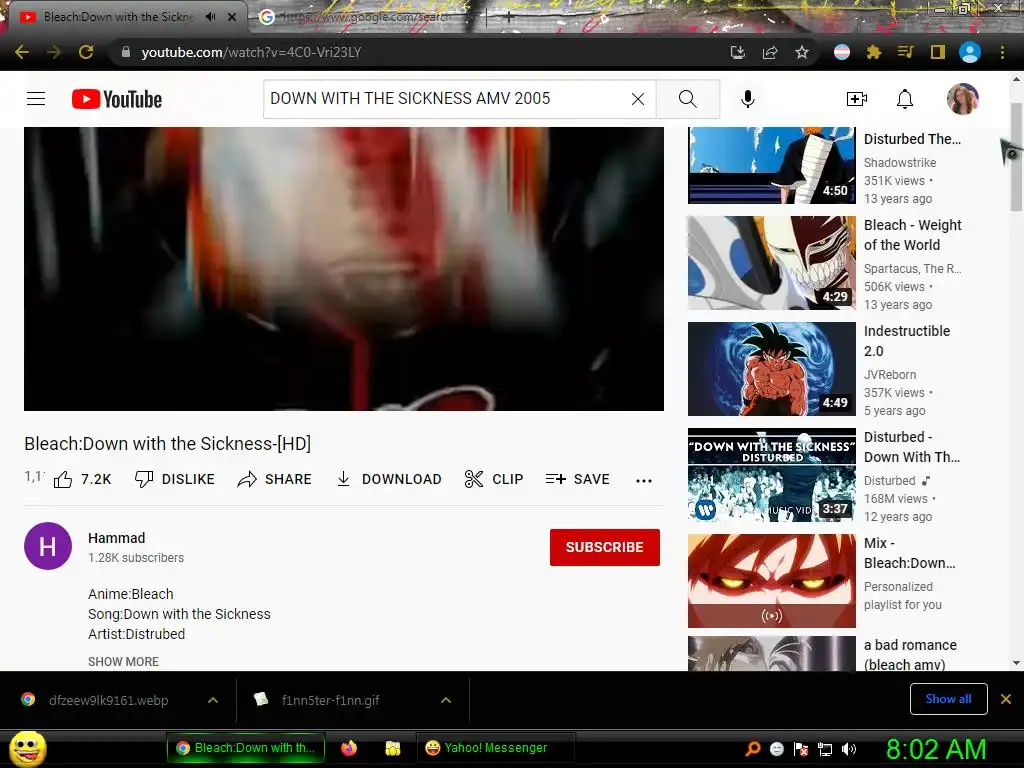Click the 8:02 AM taskbar clock
Image resolution: width=1024 pixels, height=768 pixels.
tap(936, 749)
